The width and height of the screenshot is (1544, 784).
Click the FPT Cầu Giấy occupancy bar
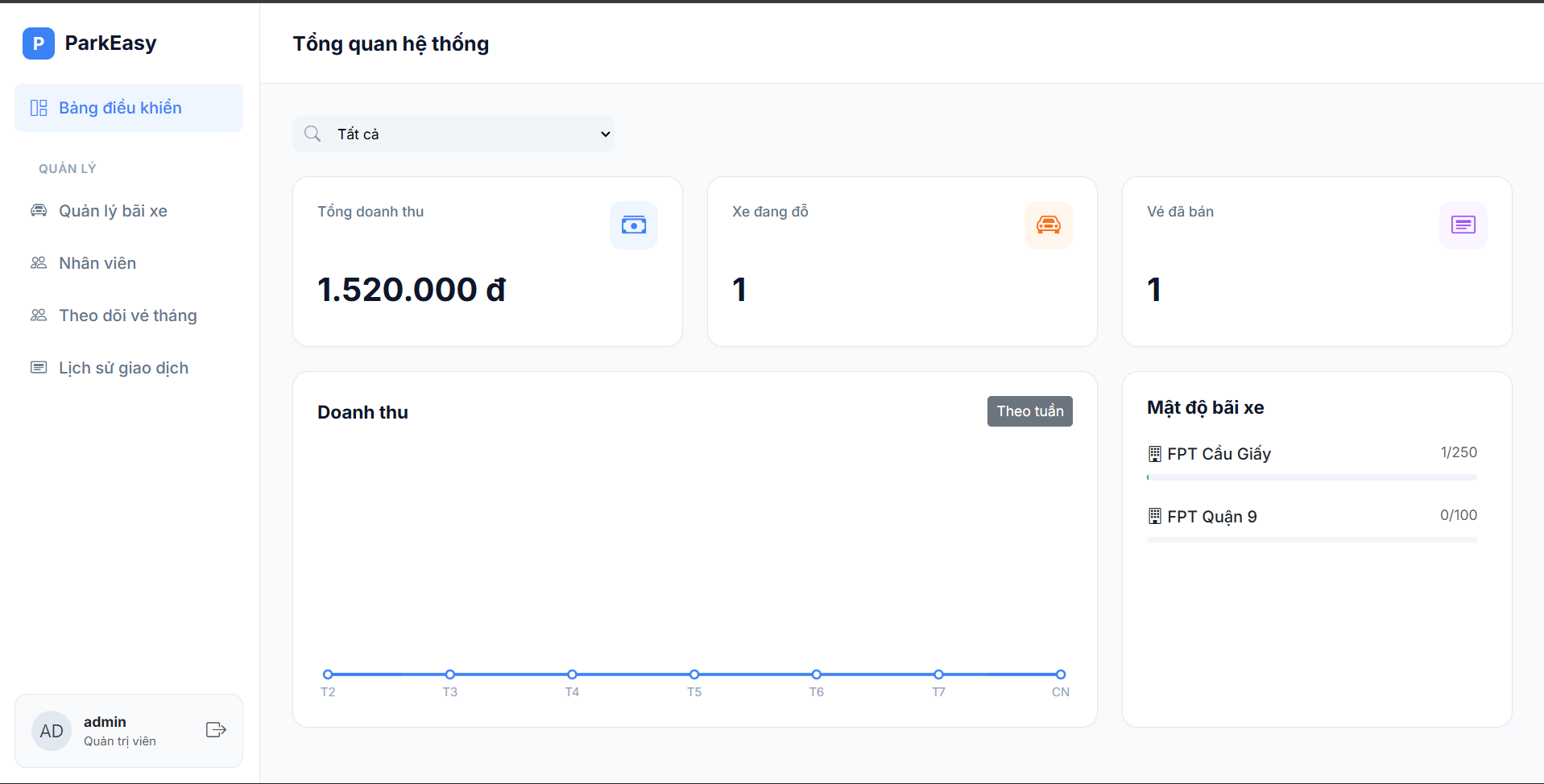(x=1311, y=477)
